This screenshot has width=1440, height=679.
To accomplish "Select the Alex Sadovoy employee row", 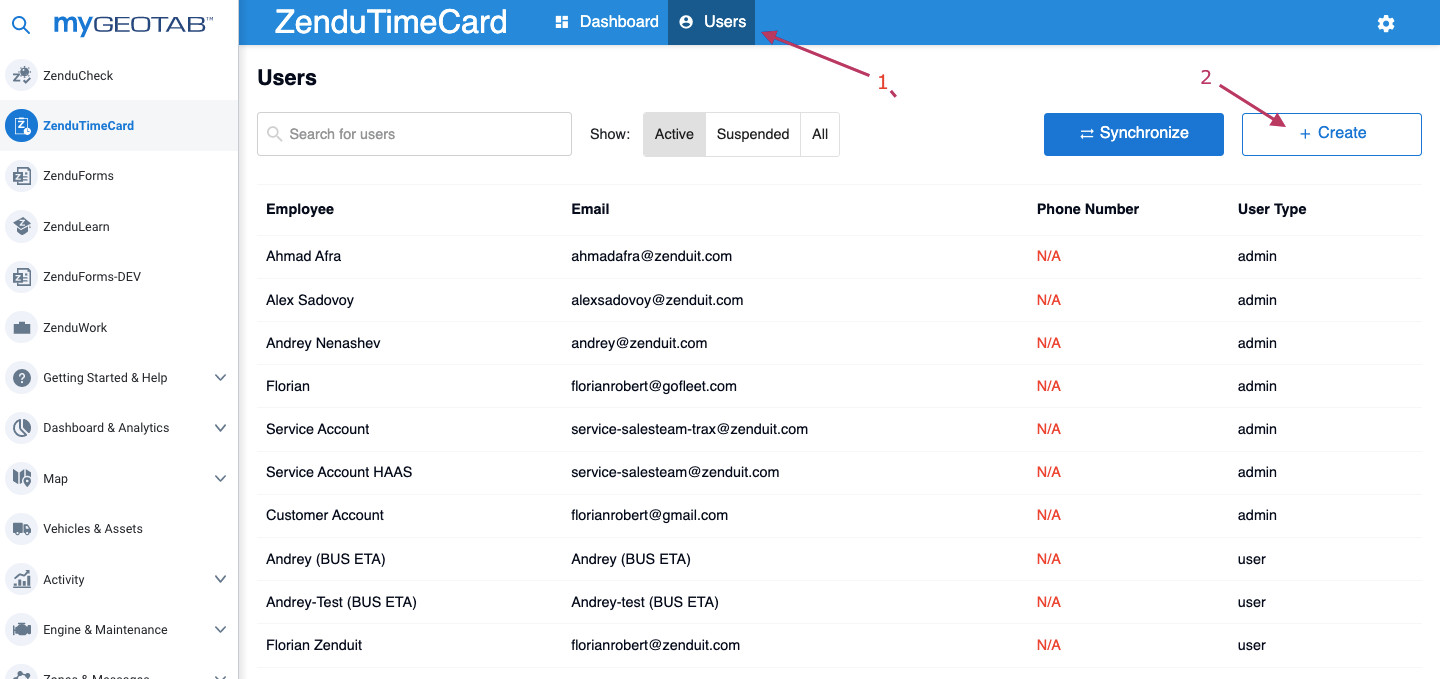I will point(839,300).
